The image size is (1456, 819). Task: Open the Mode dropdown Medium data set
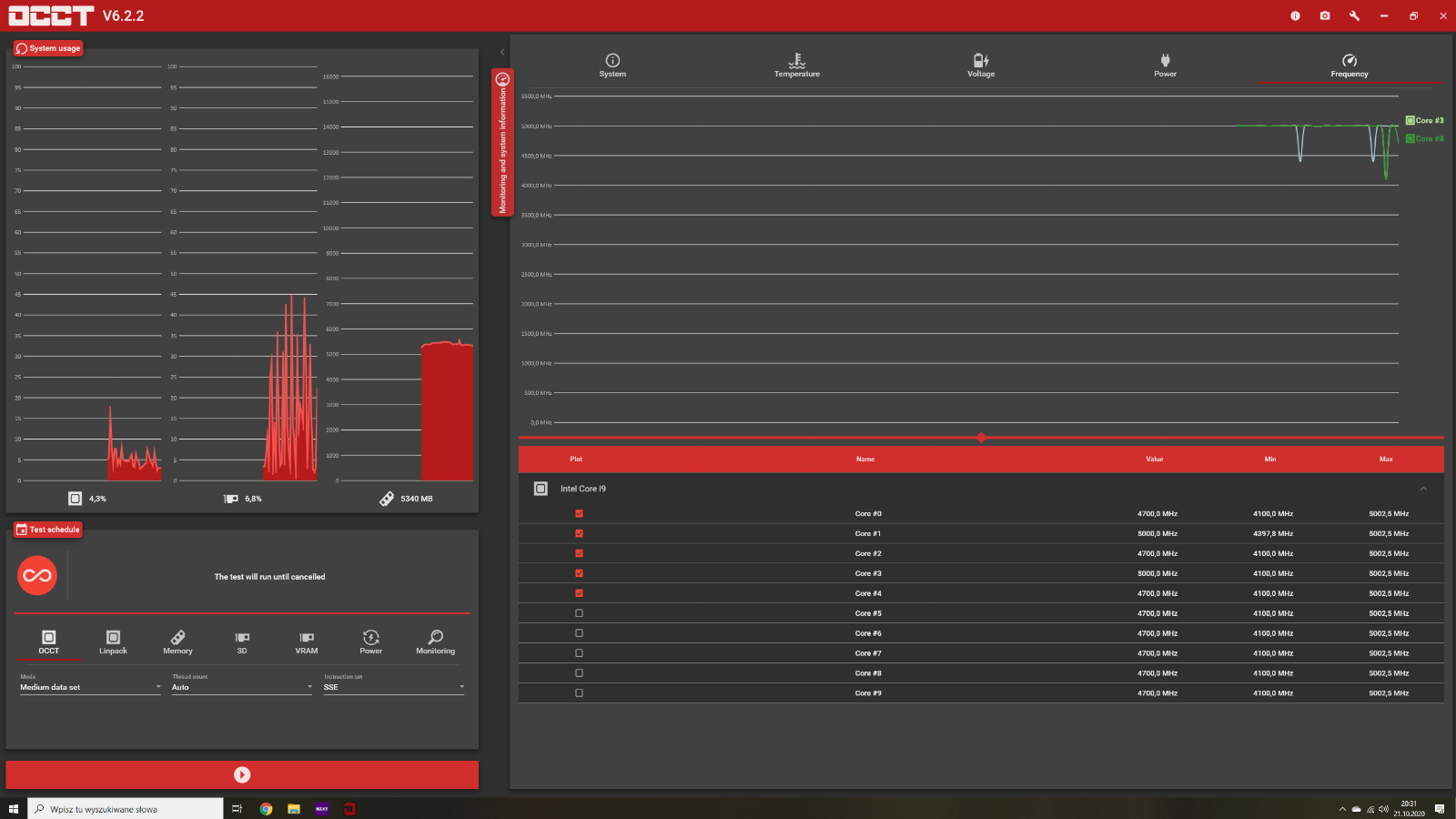tap(90, 687)
